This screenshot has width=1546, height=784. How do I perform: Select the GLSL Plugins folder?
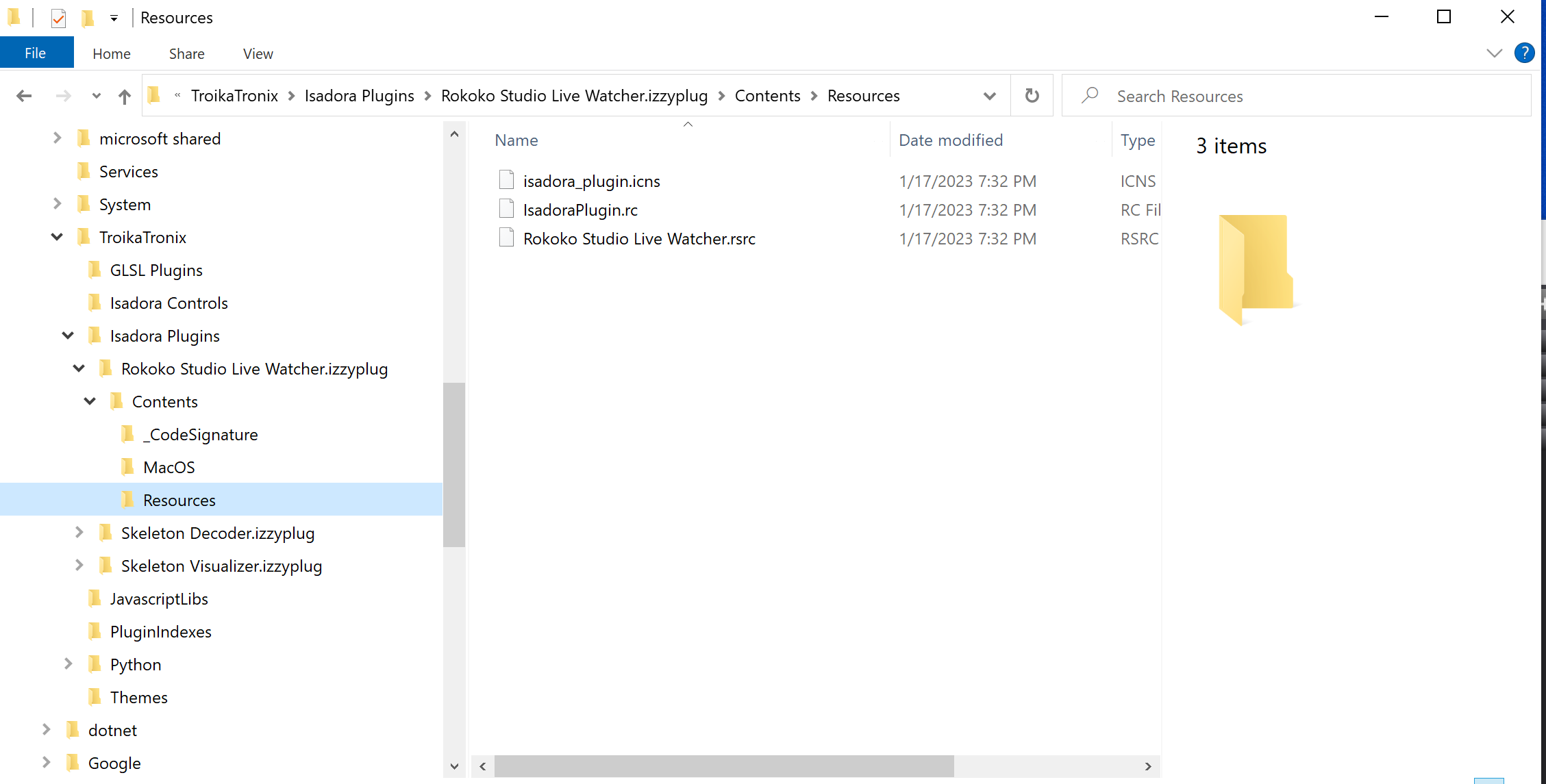[x=157, y=270]
